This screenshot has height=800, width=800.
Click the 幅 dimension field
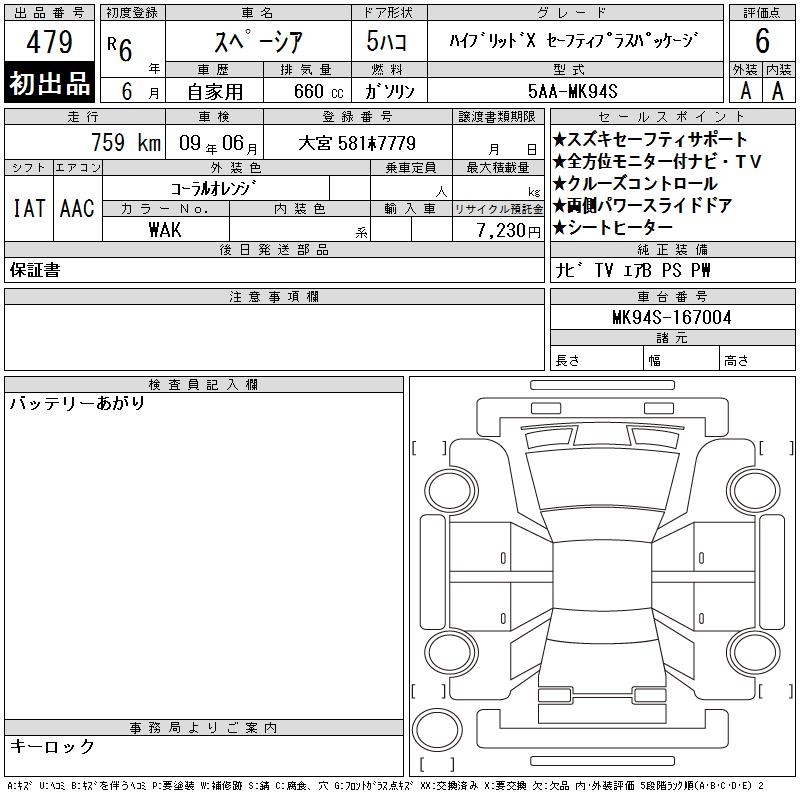click(681, 358)
